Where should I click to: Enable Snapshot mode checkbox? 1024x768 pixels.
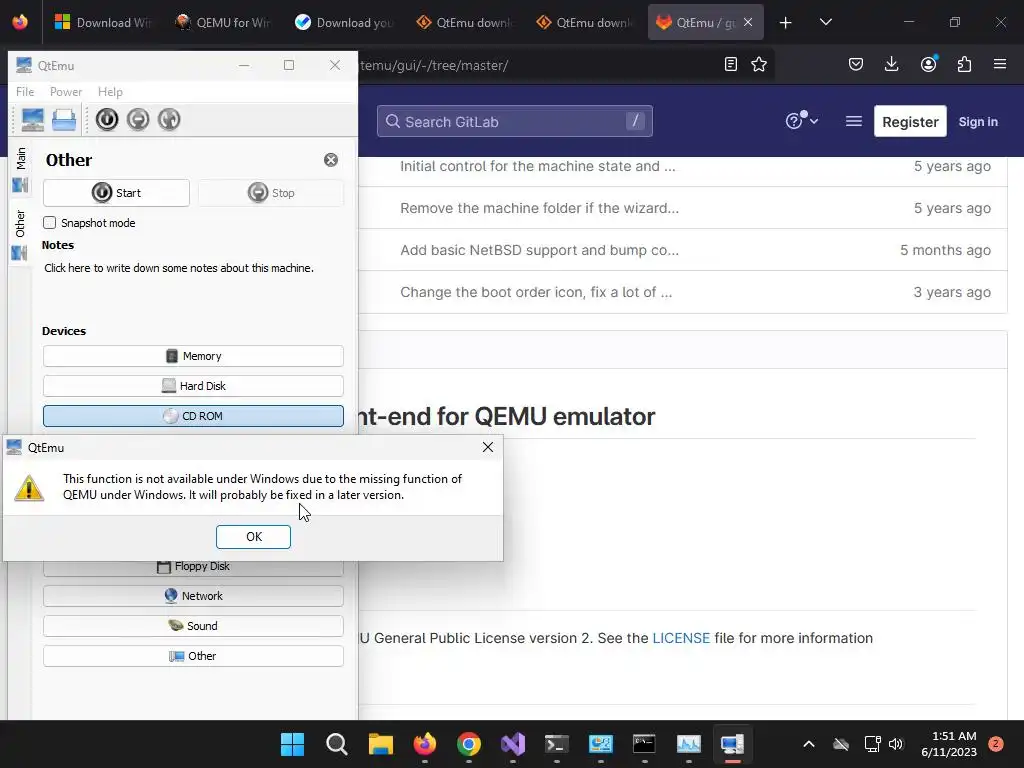[50, 223]
